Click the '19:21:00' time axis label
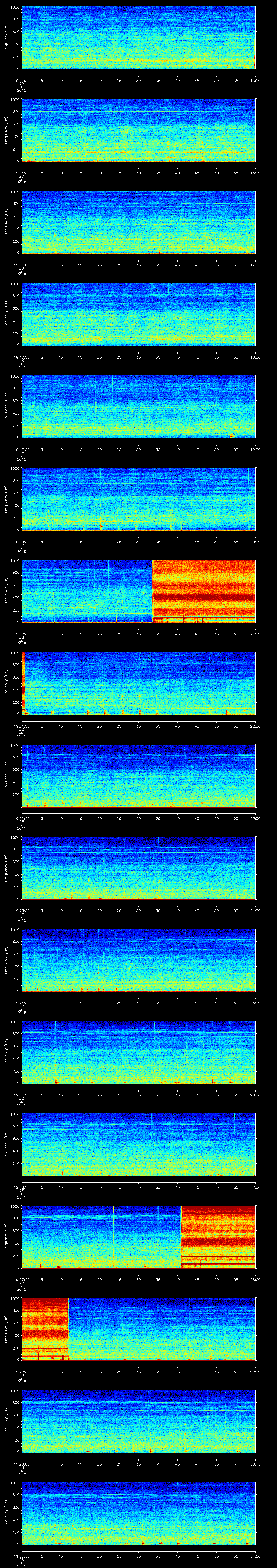The height and width of the screenshot is (1568, 277). [21, 726]
